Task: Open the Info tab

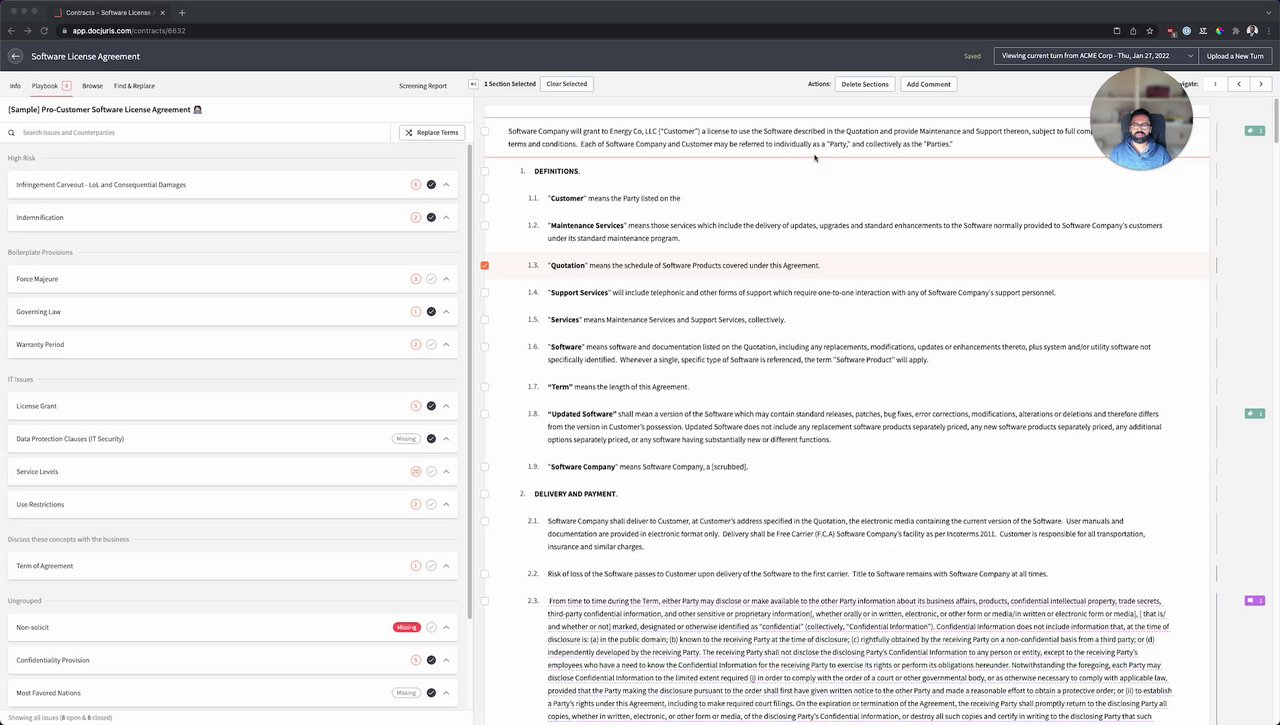Action: click(x=15, y=86)
